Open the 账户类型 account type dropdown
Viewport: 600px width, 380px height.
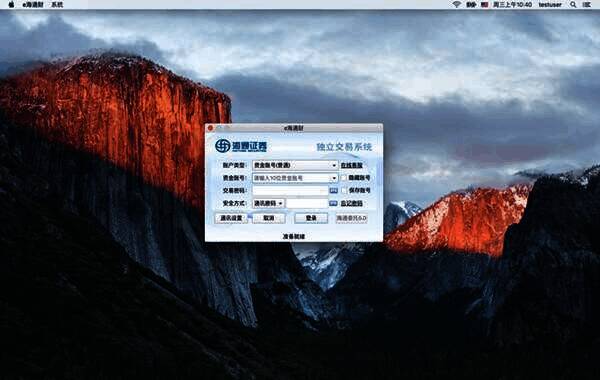coord(295,165)
